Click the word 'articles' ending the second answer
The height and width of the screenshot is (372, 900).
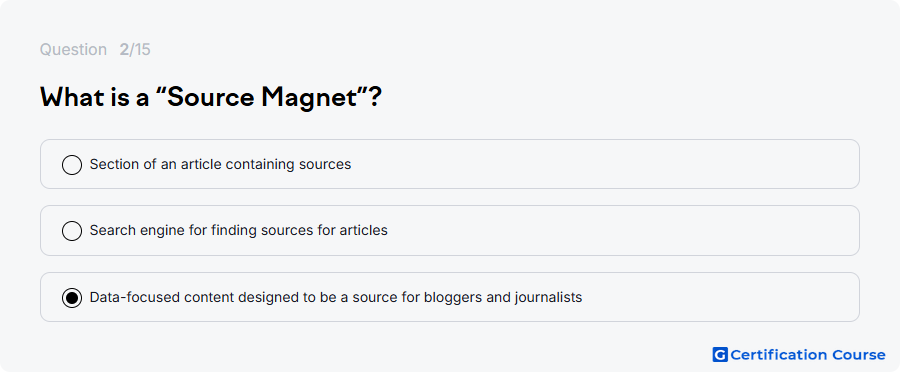[368, 230]
